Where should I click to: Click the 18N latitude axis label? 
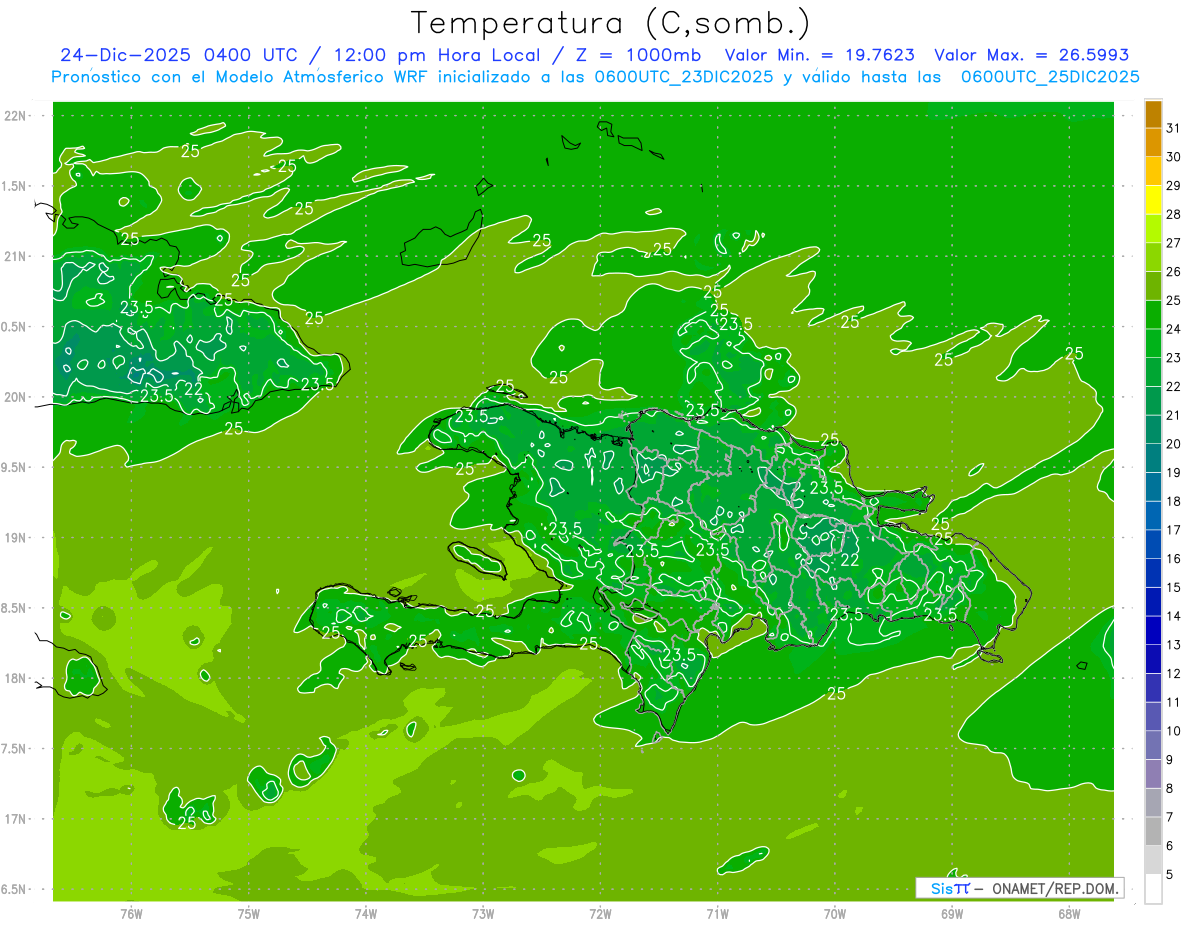[15, 678]
